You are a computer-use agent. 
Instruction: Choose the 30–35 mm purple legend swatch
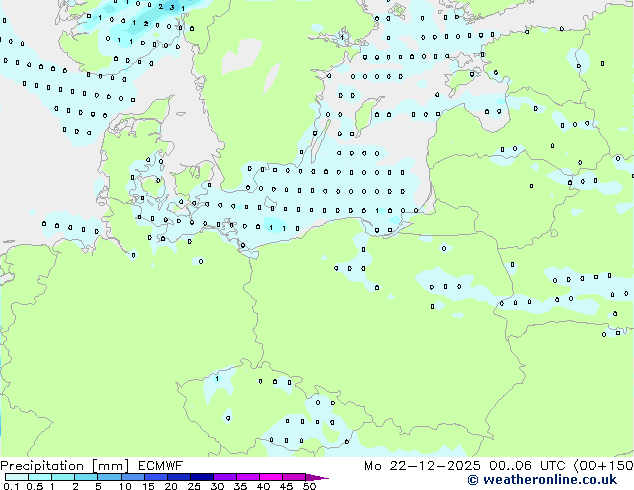click(x=224, y=477)
